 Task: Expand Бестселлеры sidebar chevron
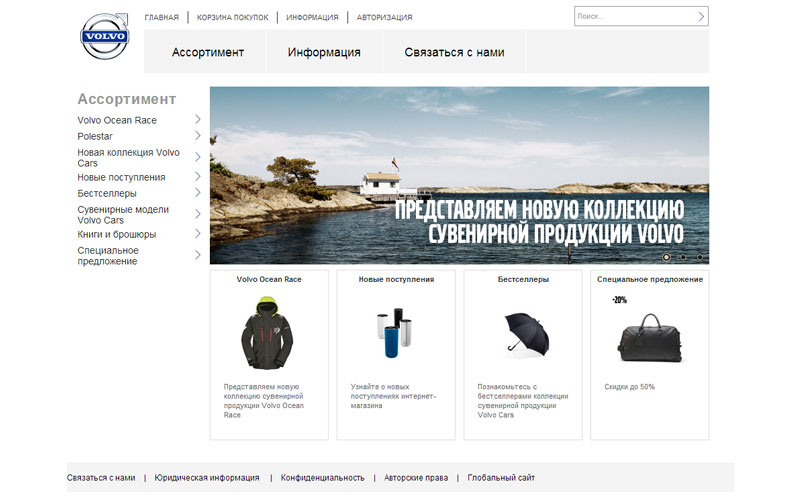(198, 193)
